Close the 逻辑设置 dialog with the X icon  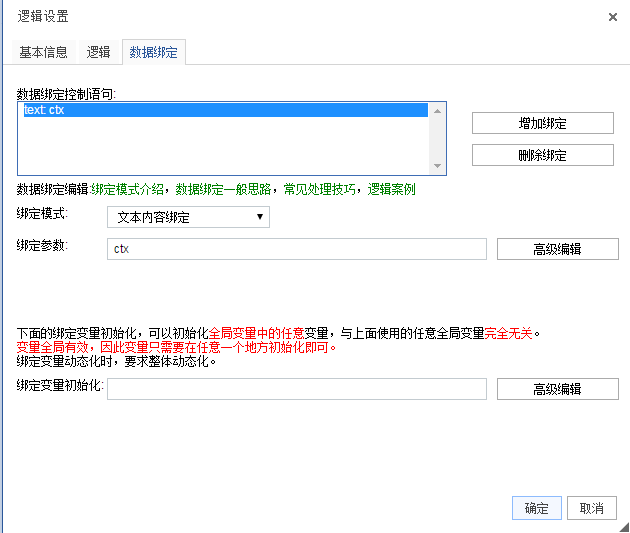coord(613,17)
